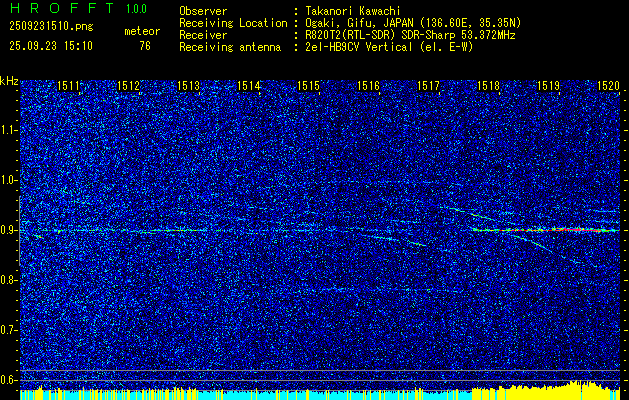
Task: Select the R820T2(RTL-SDR) SDR-Sharp 53.372MHz text
Action: coord(410,35)
